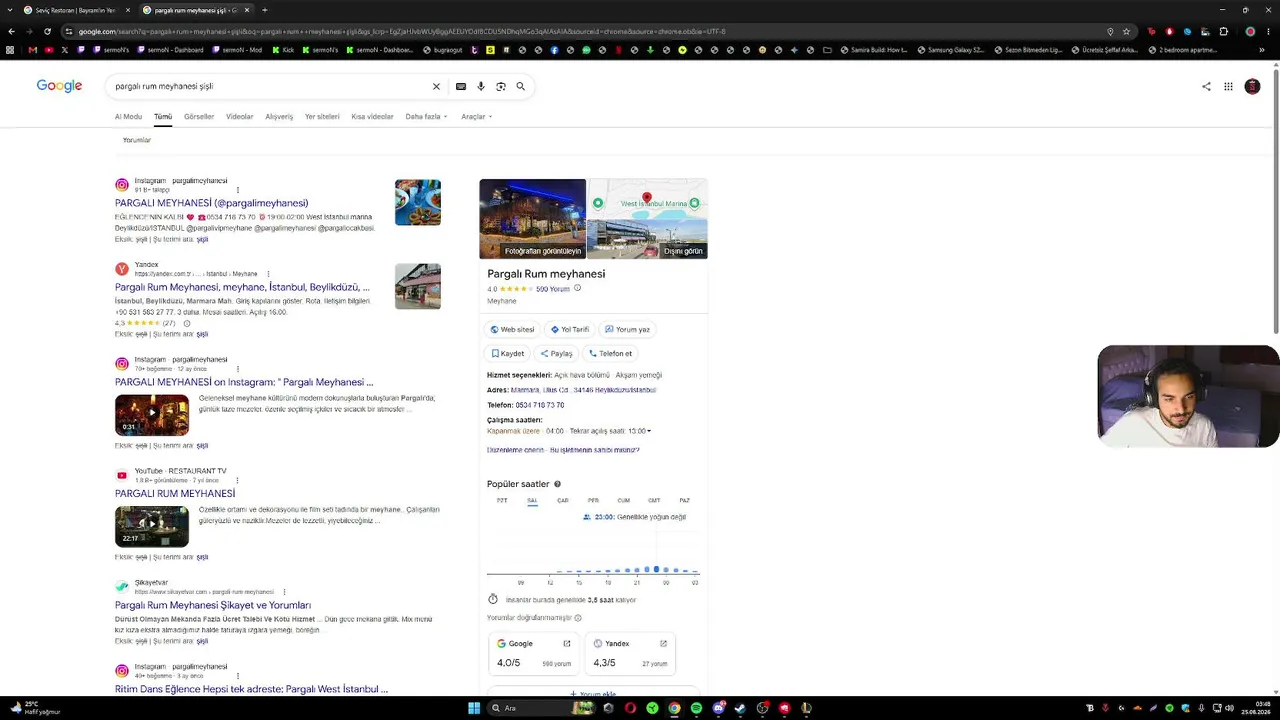1280x720 pixels.
Task: Clear the Google search box text
Action: point(436,87)
